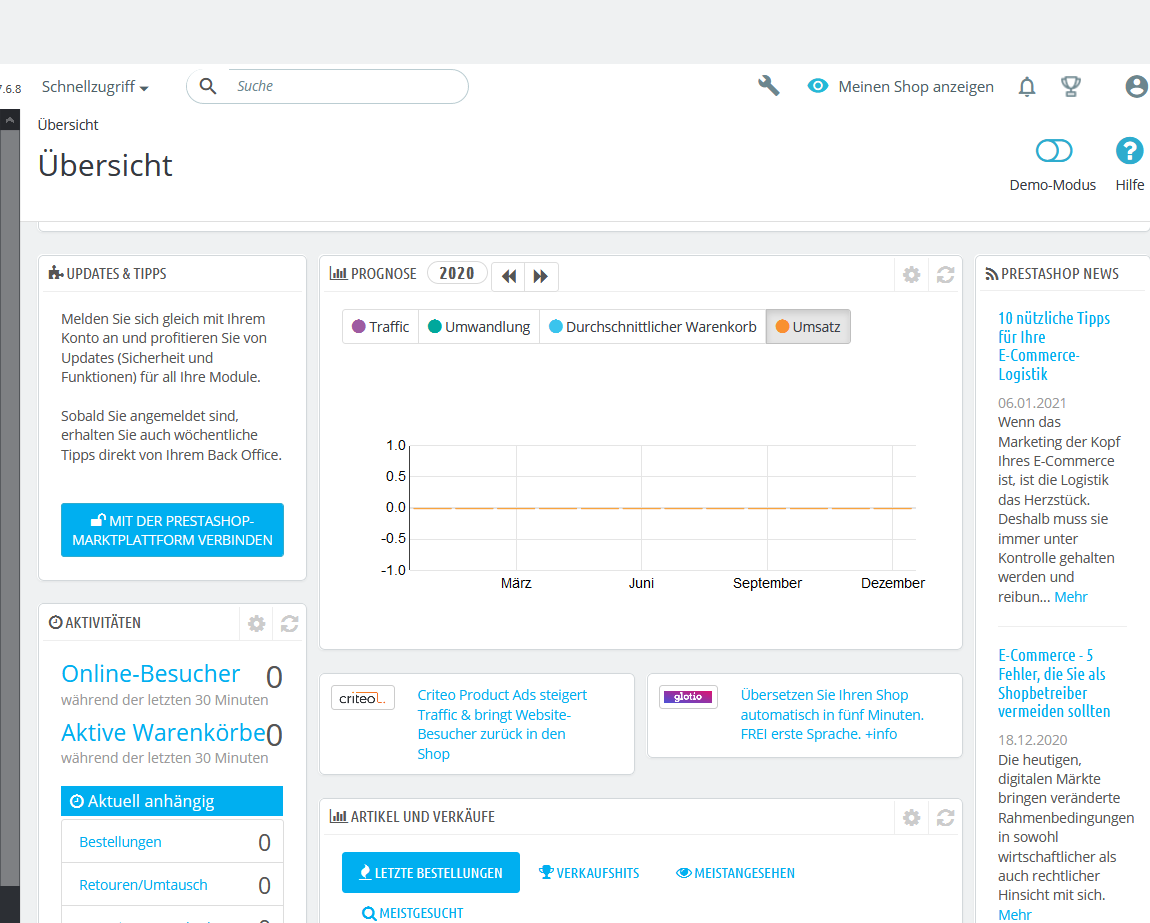This screenshot has height=923, width=1150.
Task: Open gear settings in Artikel und Verkäufe
Action: tap(912, 817)
